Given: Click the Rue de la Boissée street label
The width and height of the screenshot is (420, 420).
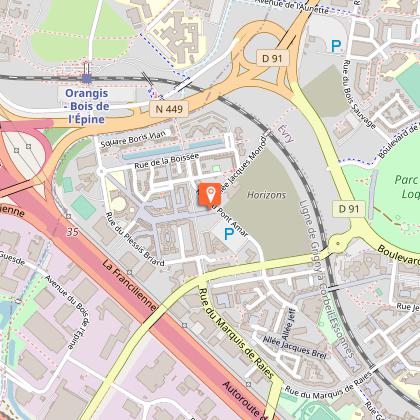Looking at the screenshot, I should pos(167,161).
